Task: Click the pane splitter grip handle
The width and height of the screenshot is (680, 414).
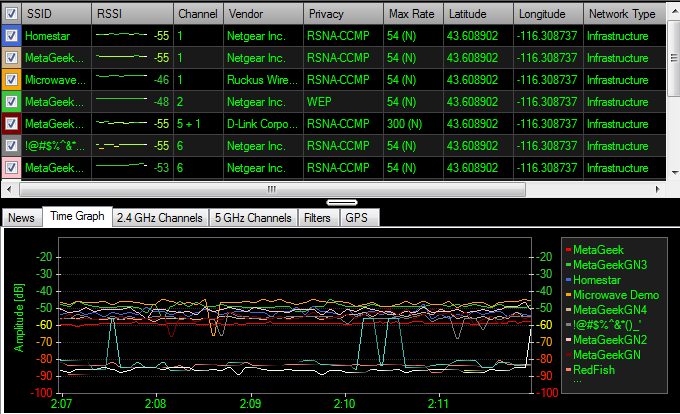Action: (342, 202)
